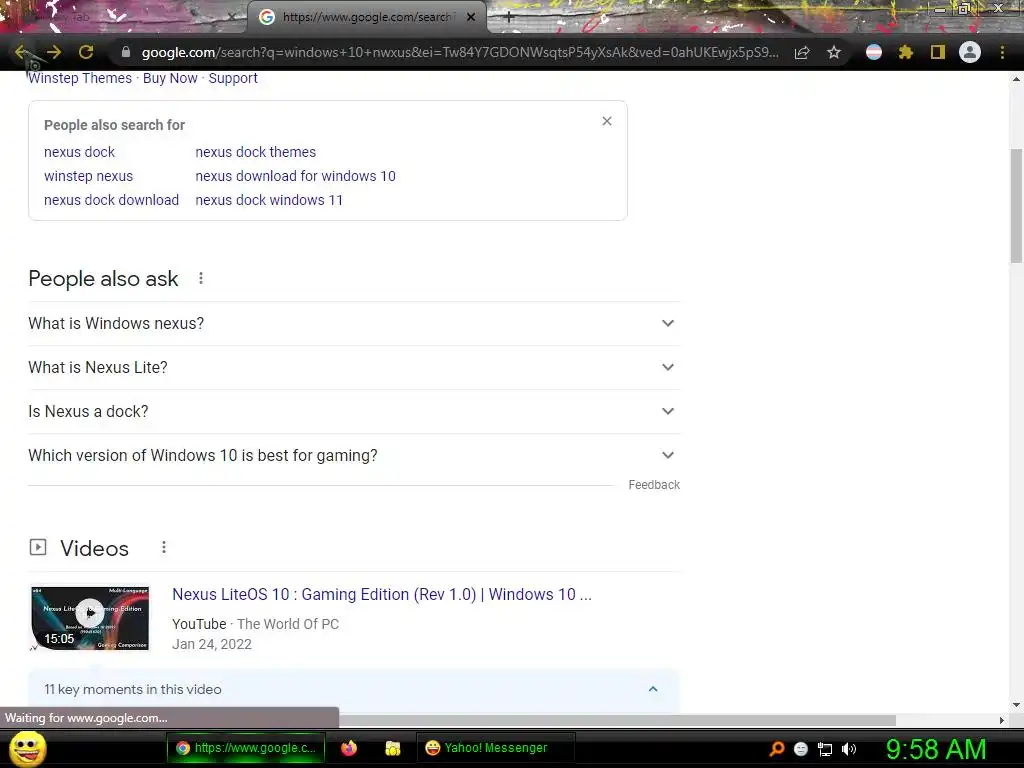Search for nexus dock themes
The image size is (1024, 768).
[255, 152]
